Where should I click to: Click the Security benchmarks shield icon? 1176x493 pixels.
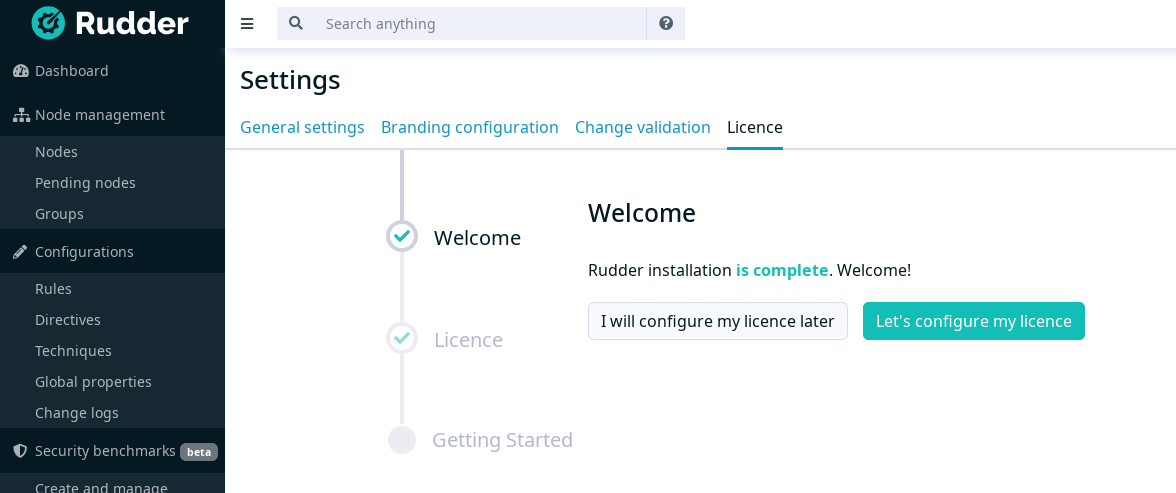click(x=20, y=451)
